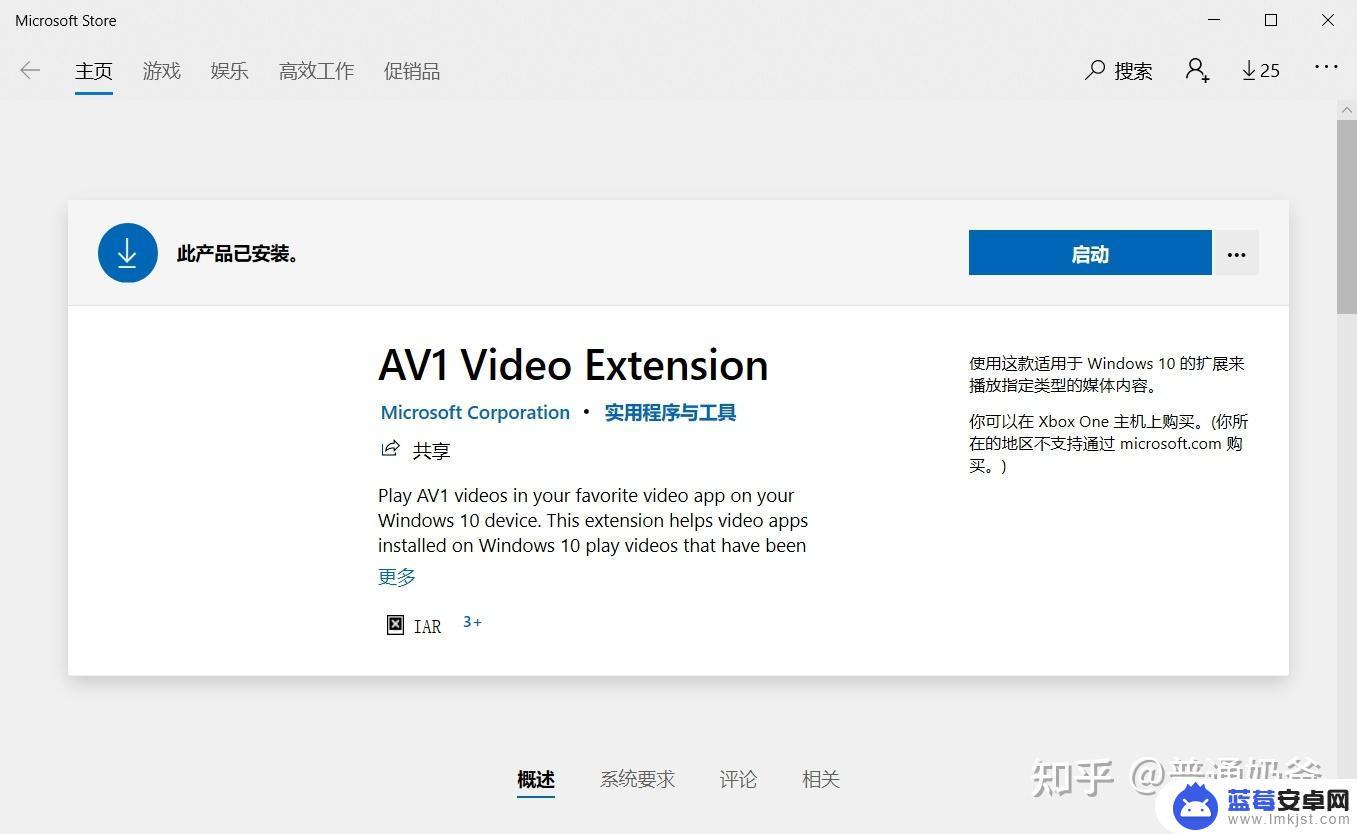Close the Microsoft Store window
This screenshot has height=834, width=1357.
pyautogui.click(x=1328, y=20)
